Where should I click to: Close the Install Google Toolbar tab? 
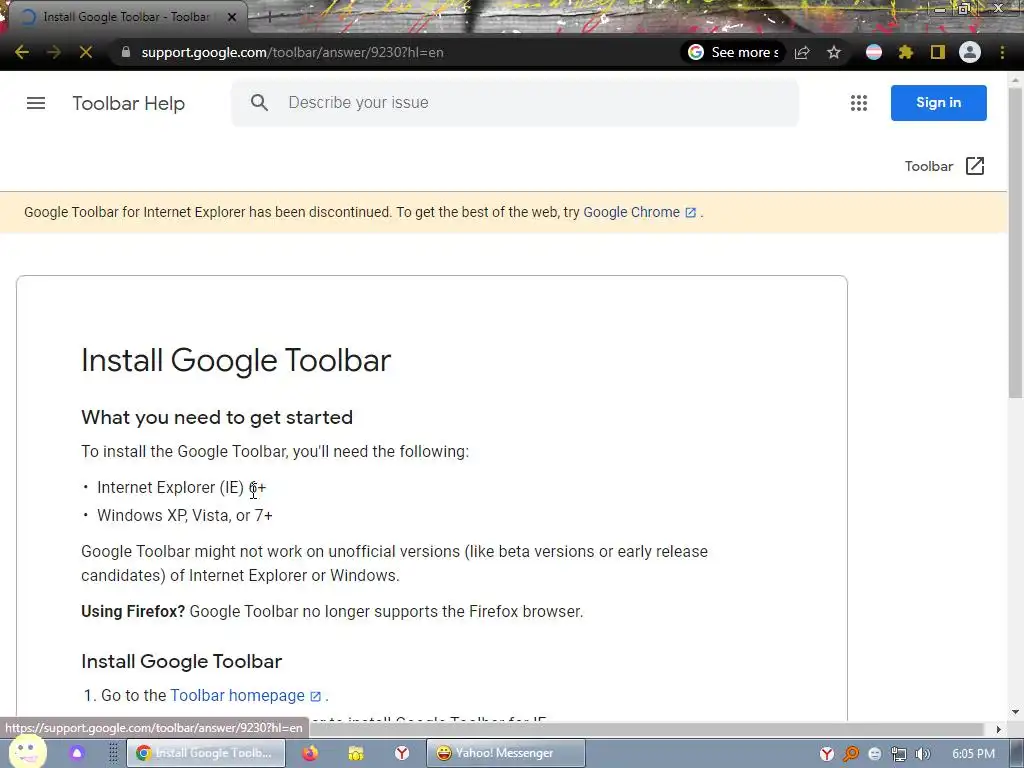[232, 17]
